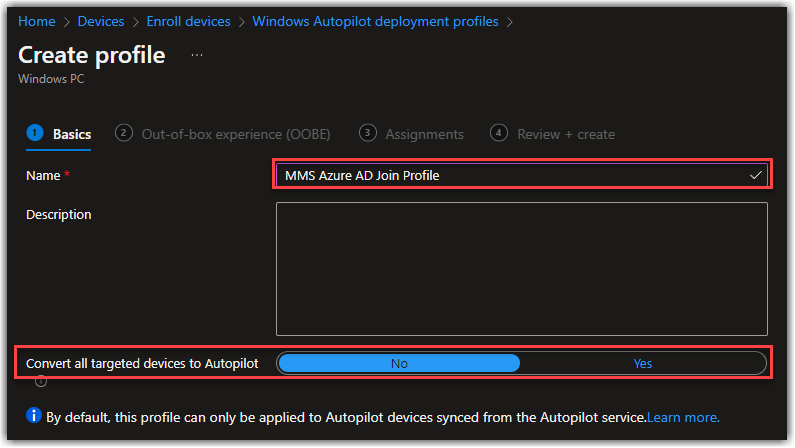Go to the Review + create tab
The width and height of the screenshot is (795, 448).
click(566, 134)
